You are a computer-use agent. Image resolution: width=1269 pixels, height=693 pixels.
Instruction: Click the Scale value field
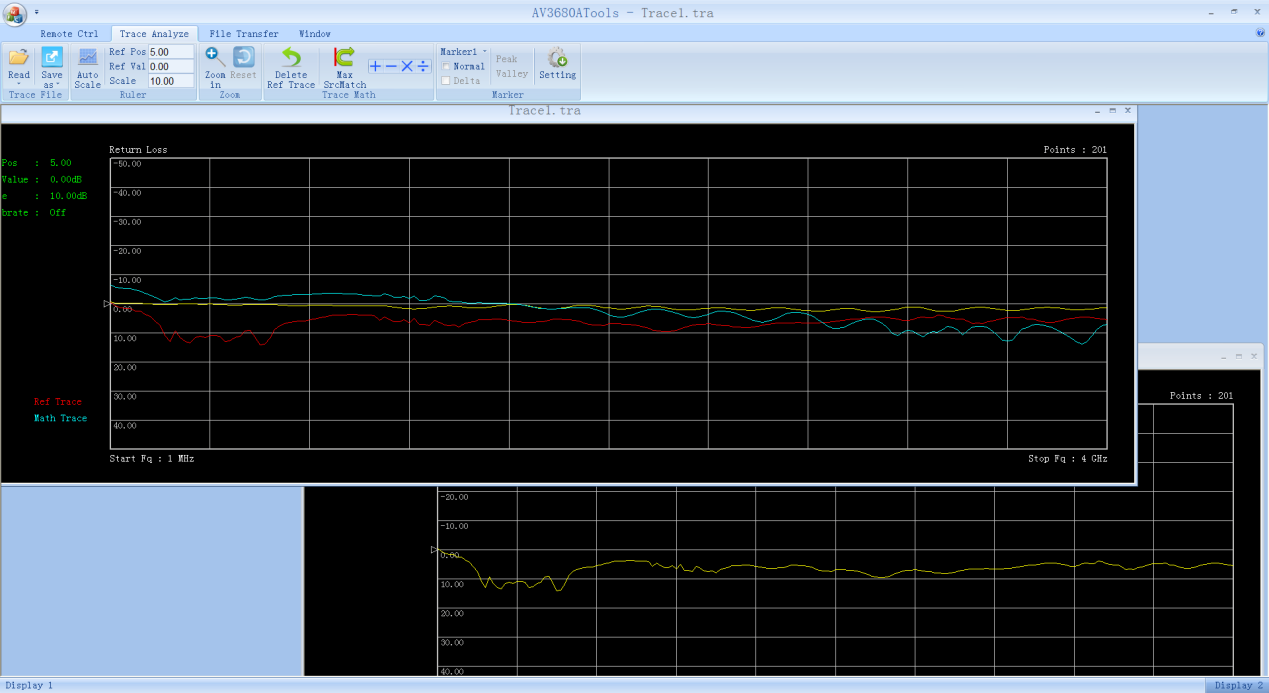[x=170, y=81]
